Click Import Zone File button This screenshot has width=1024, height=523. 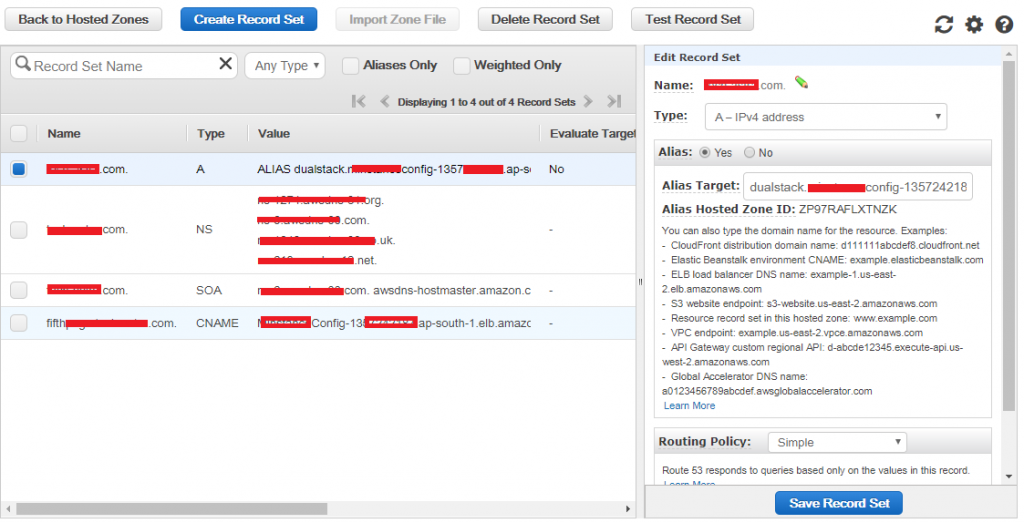point(397,20)
